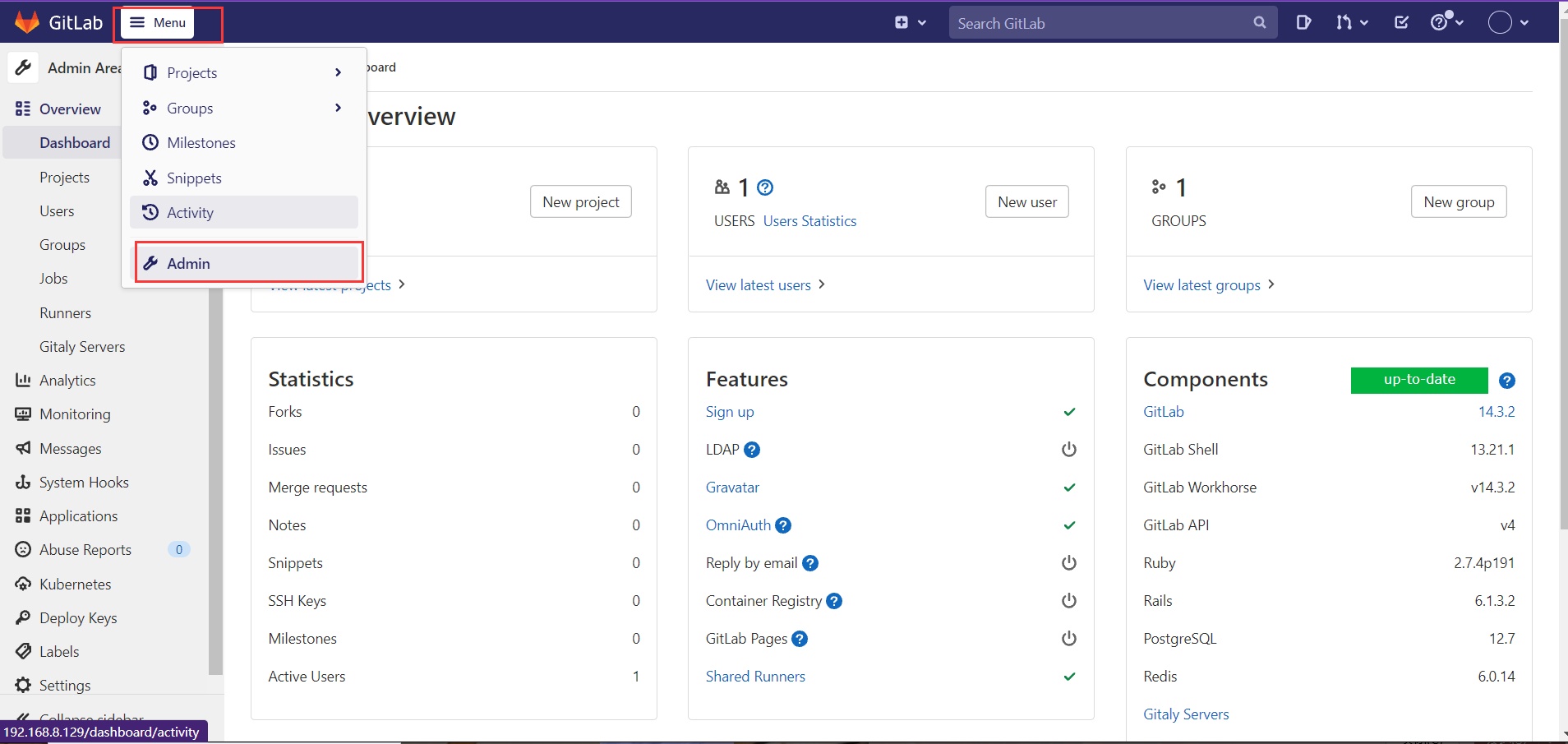Click the GitLab fox logo
The image size is (1568, 744).
[27, 22]
